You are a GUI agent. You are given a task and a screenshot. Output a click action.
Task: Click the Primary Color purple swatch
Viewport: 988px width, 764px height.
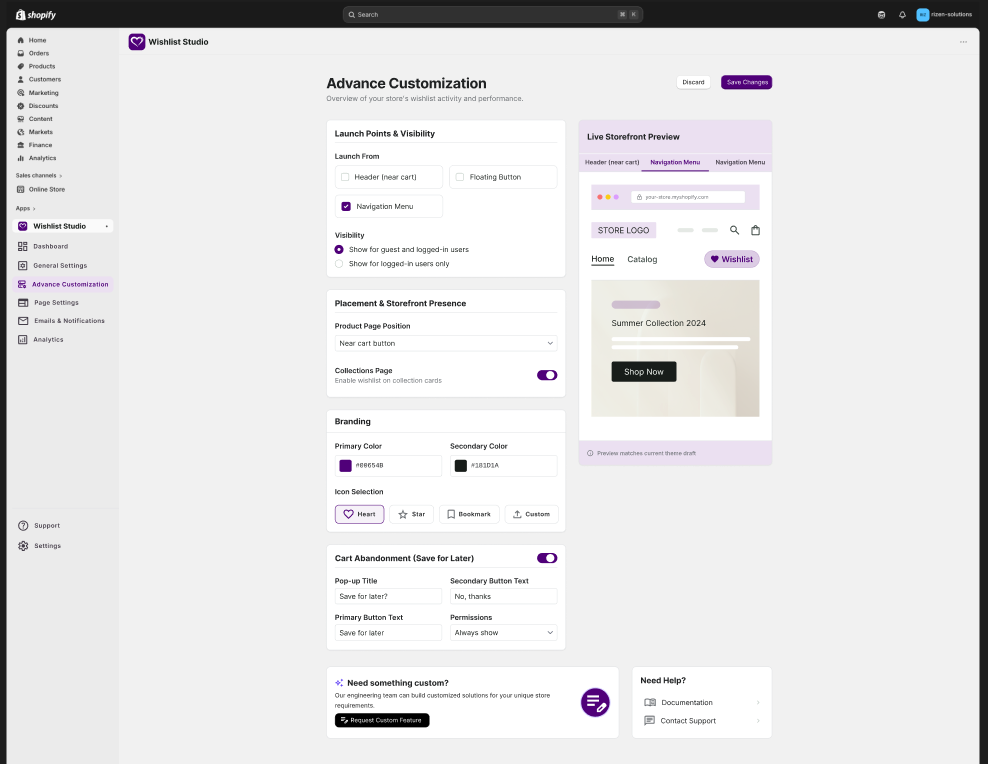345,465
